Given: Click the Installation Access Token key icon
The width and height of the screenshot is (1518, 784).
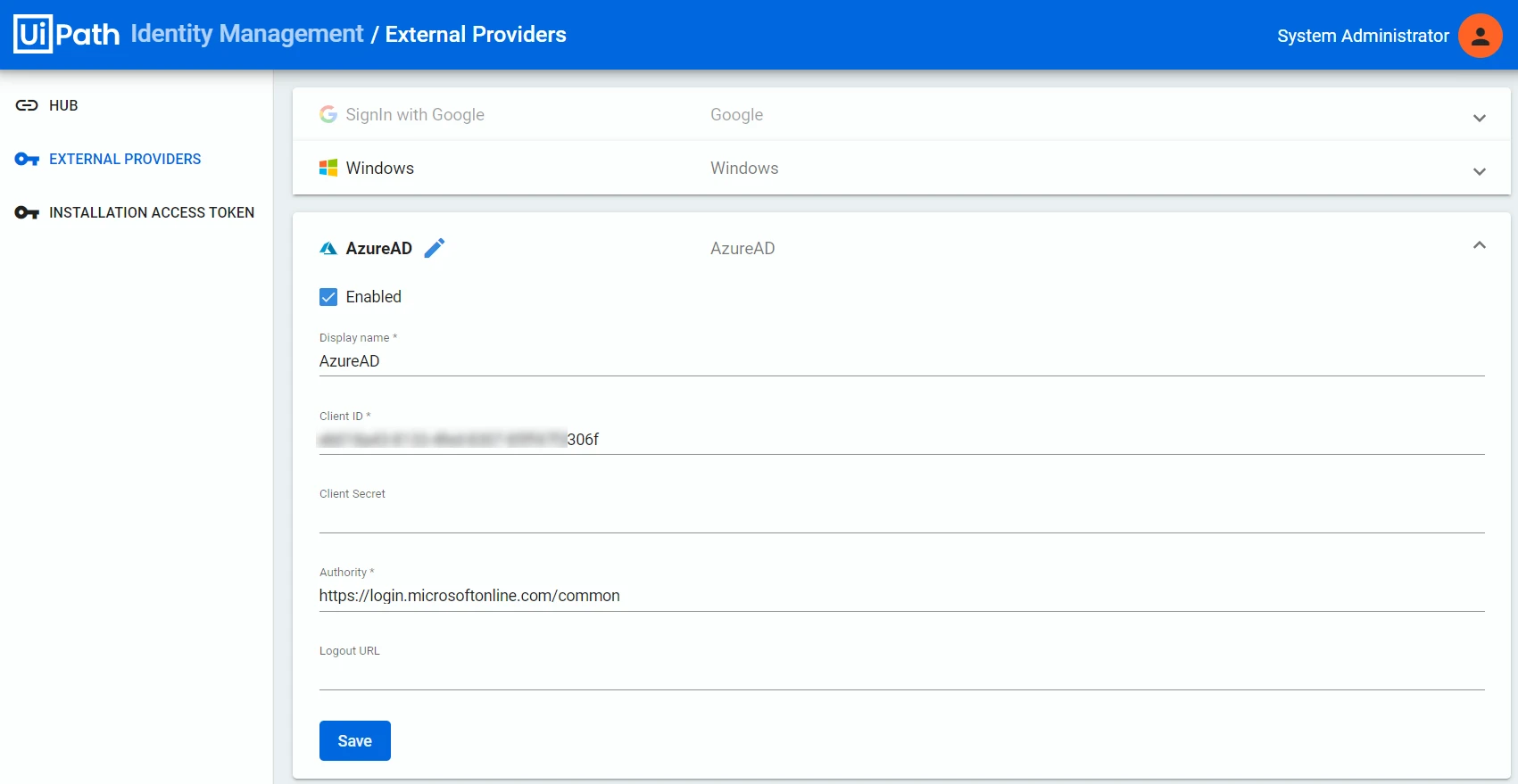Looking at the screenshot, I should coord(27,212).
